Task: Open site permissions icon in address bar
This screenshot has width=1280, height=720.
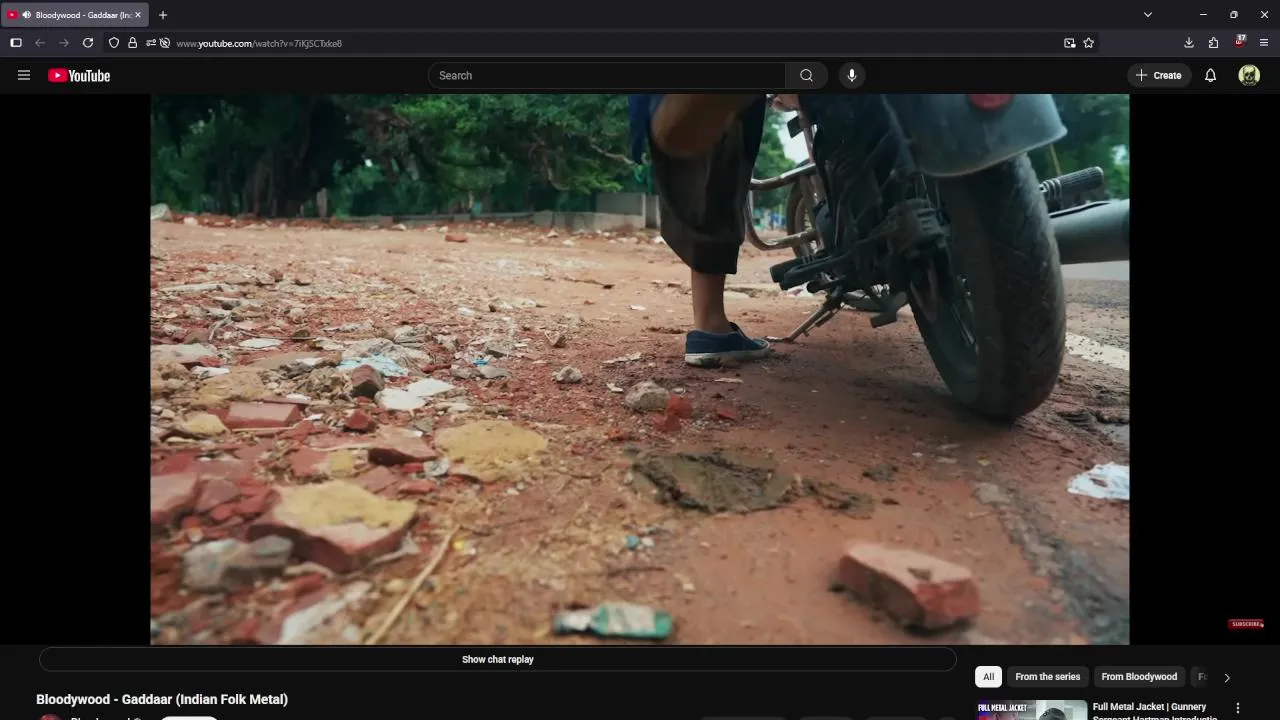Action: [x=150, y=43]
